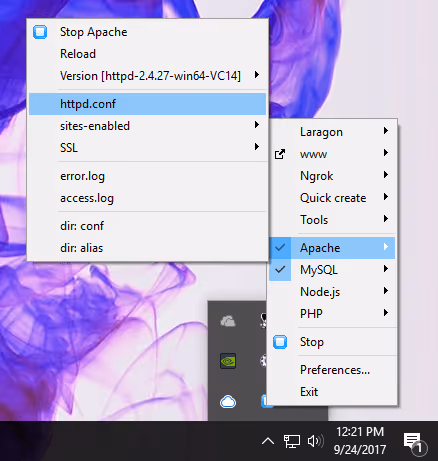Click the external link icon beside www

coord(280,154)
